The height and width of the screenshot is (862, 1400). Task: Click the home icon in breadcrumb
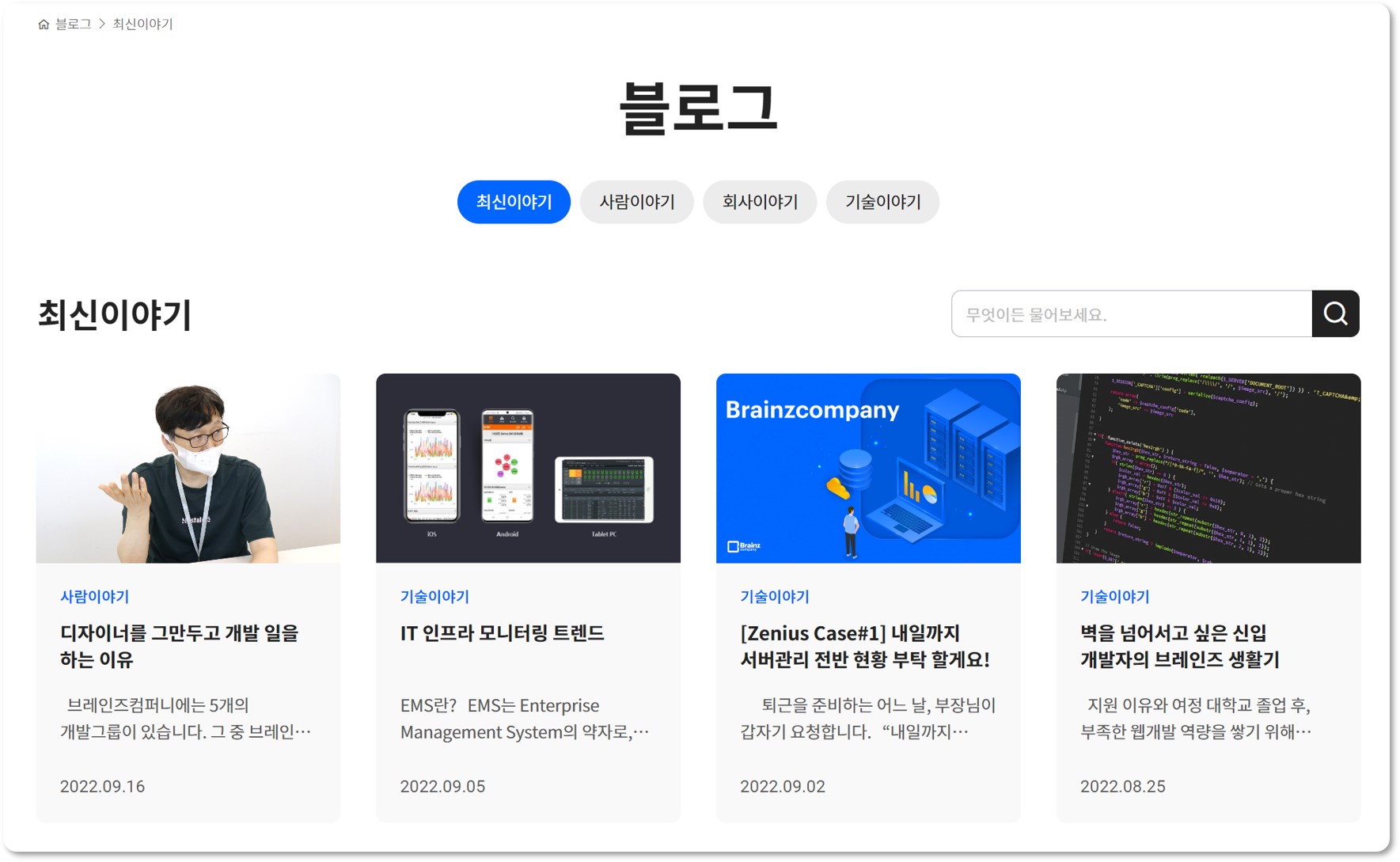(x=44, y=25)
